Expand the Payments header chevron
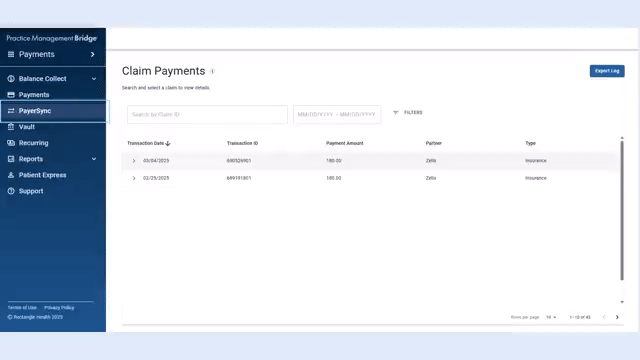Screen dimensions: 640x360 [x=93, y=54]
